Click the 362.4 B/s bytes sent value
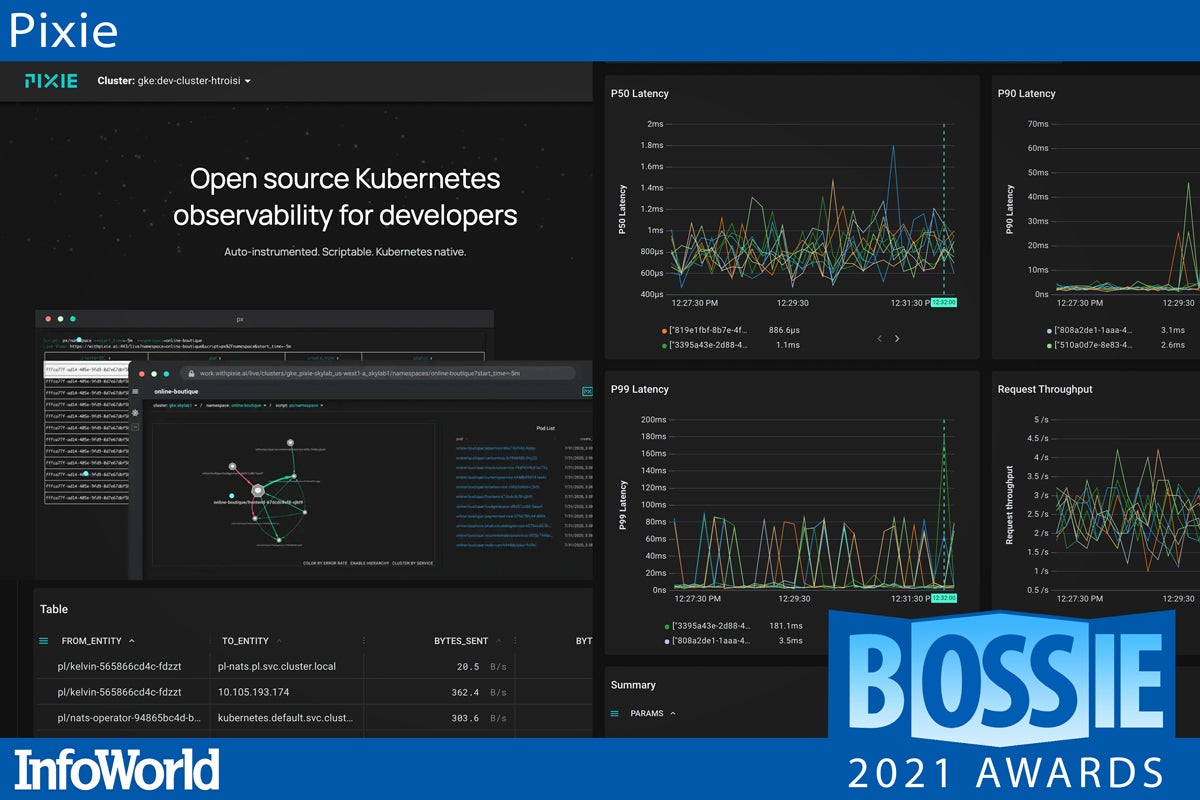The width and height of the screenshot is (1200, 800). [478, 692]
